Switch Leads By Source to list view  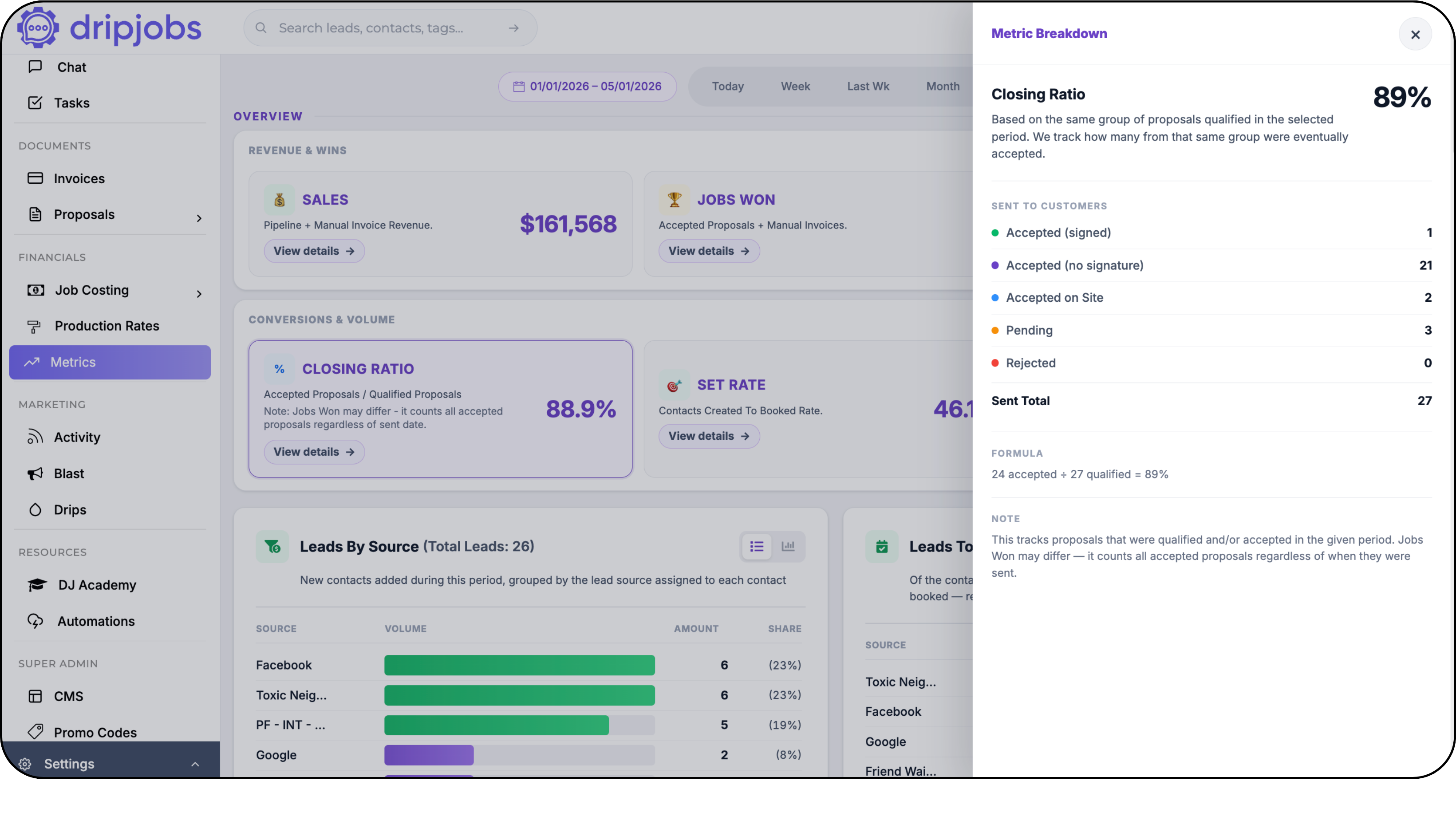coord(757,547)
